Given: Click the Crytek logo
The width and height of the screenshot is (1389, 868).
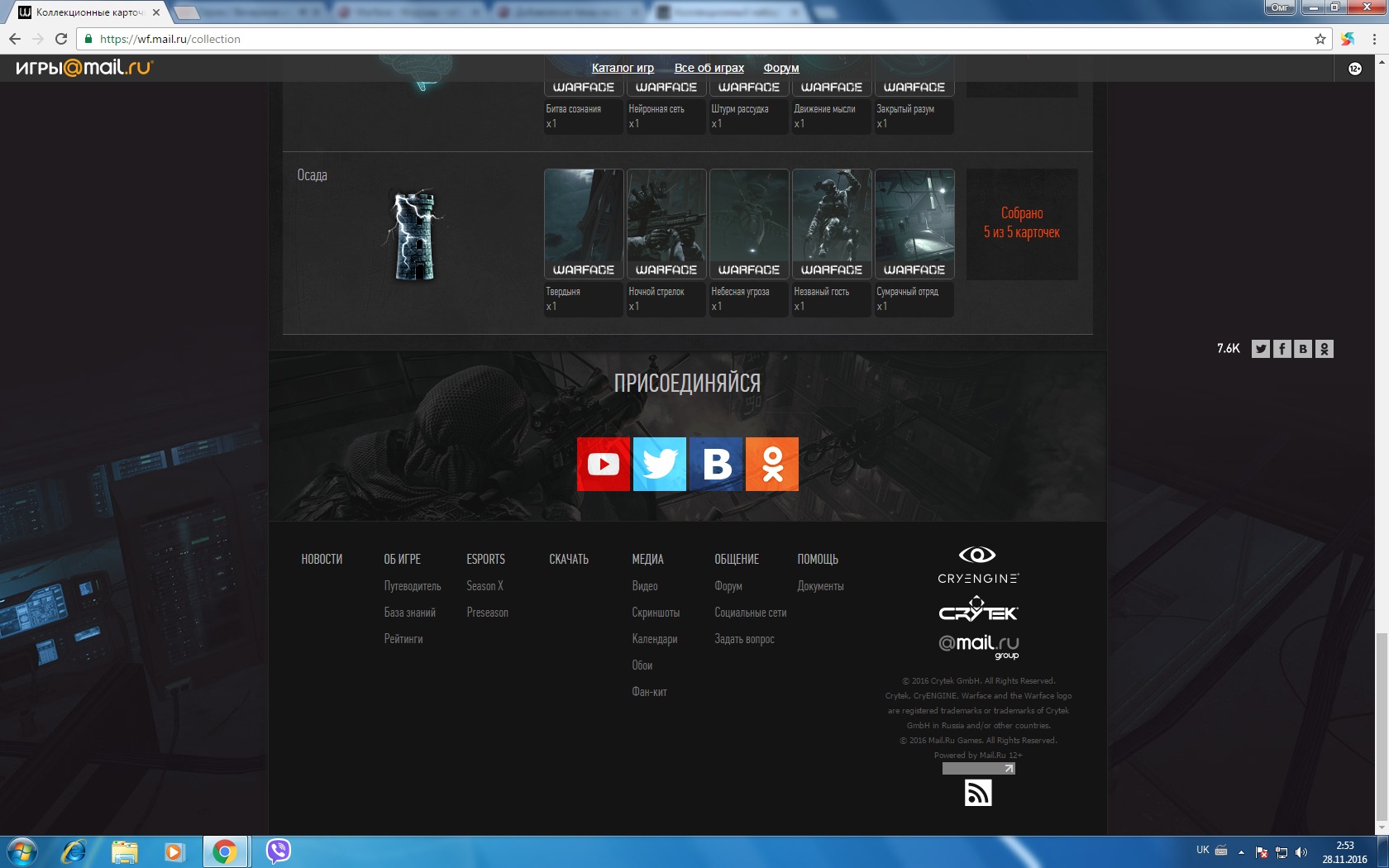Looking at the screenshot, I should (978, 609).
